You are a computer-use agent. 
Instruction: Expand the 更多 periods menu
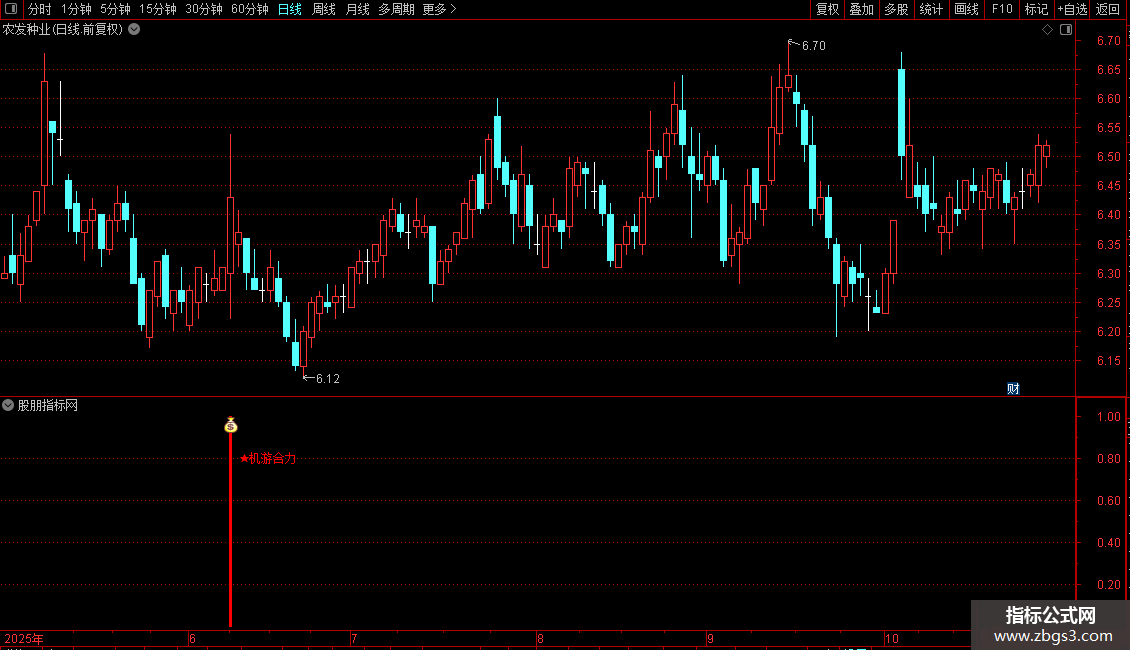[x=439, y=9]
